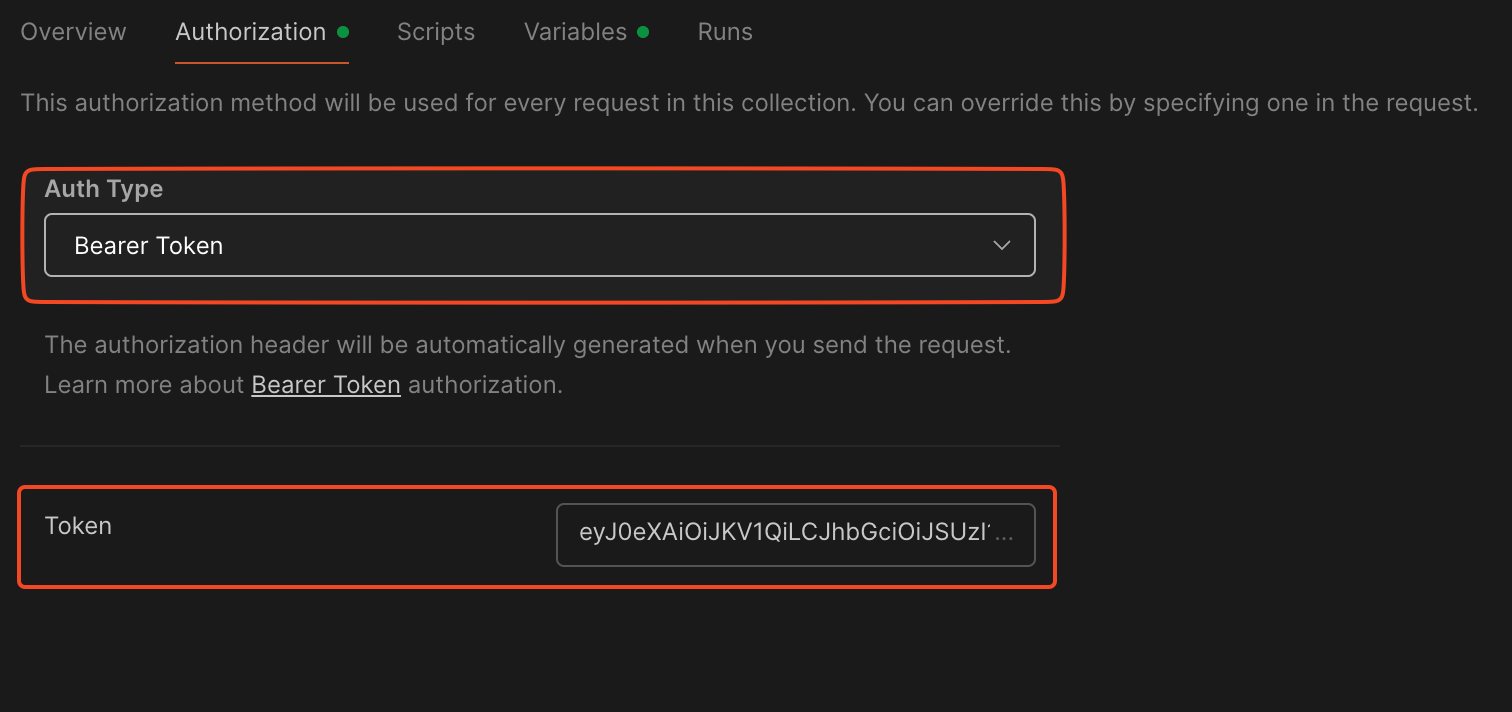Go to the Variables tab

575,32
